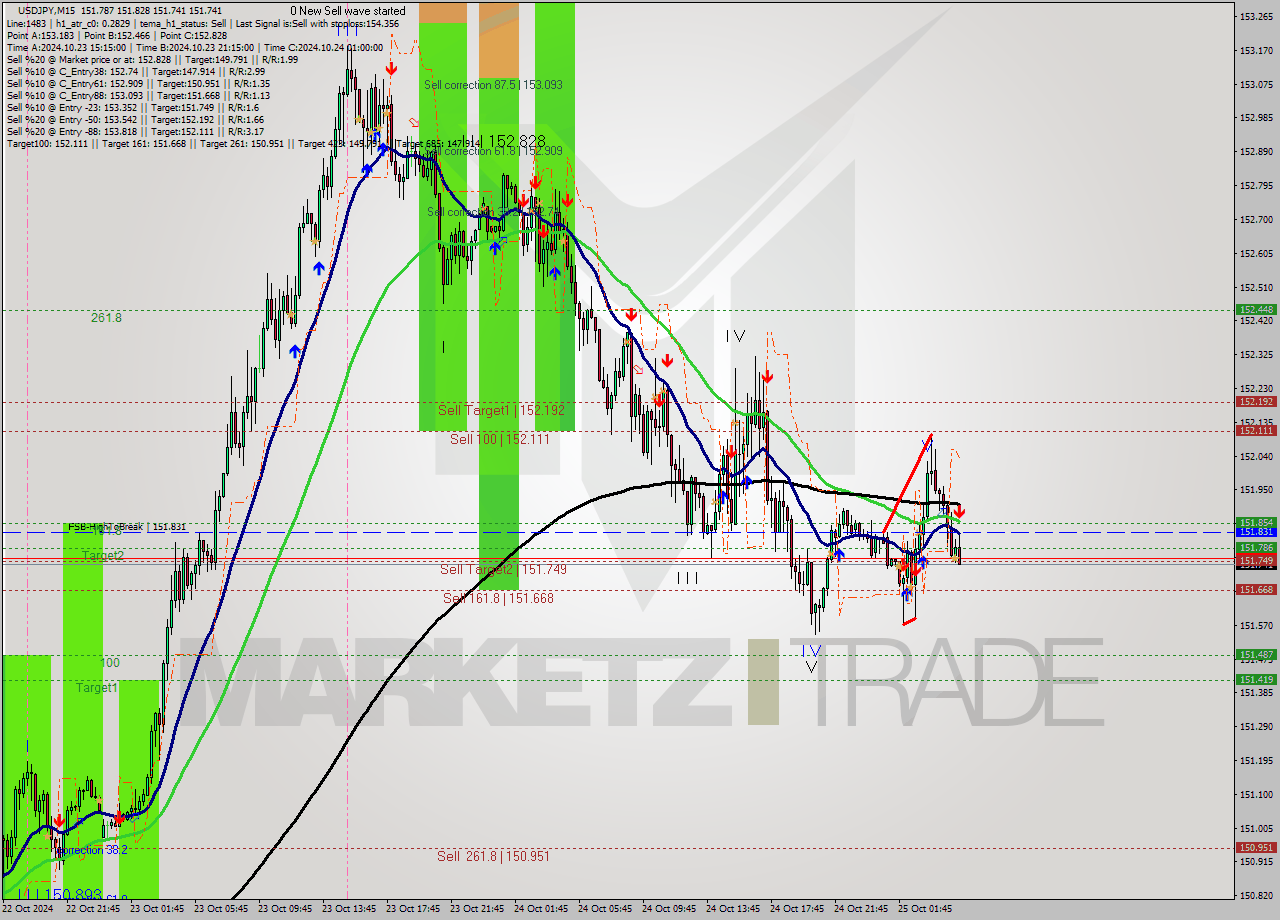Select the red 151.668 price tag
Screen dimensions: 1280x920
(x=1256, y=590)
